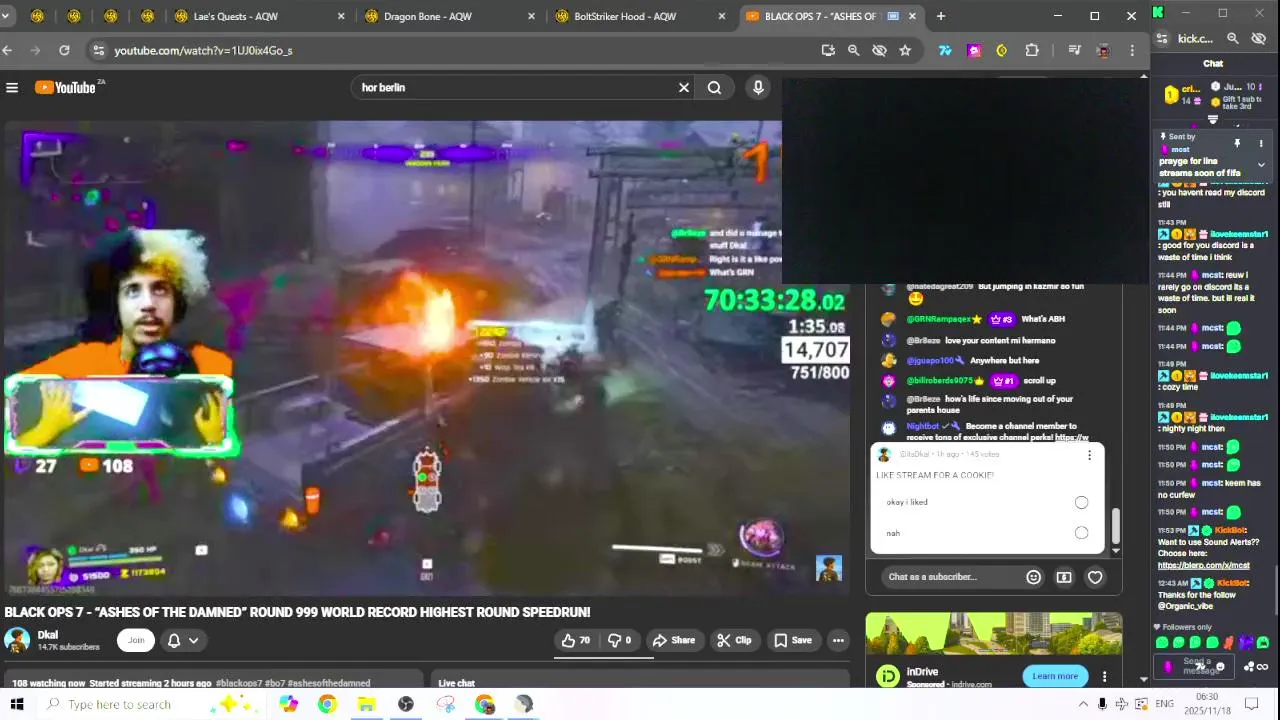This screenshot has height=720, width=1280.
Task: Open the Chrome profile avatar
Action: point(1103,50)
